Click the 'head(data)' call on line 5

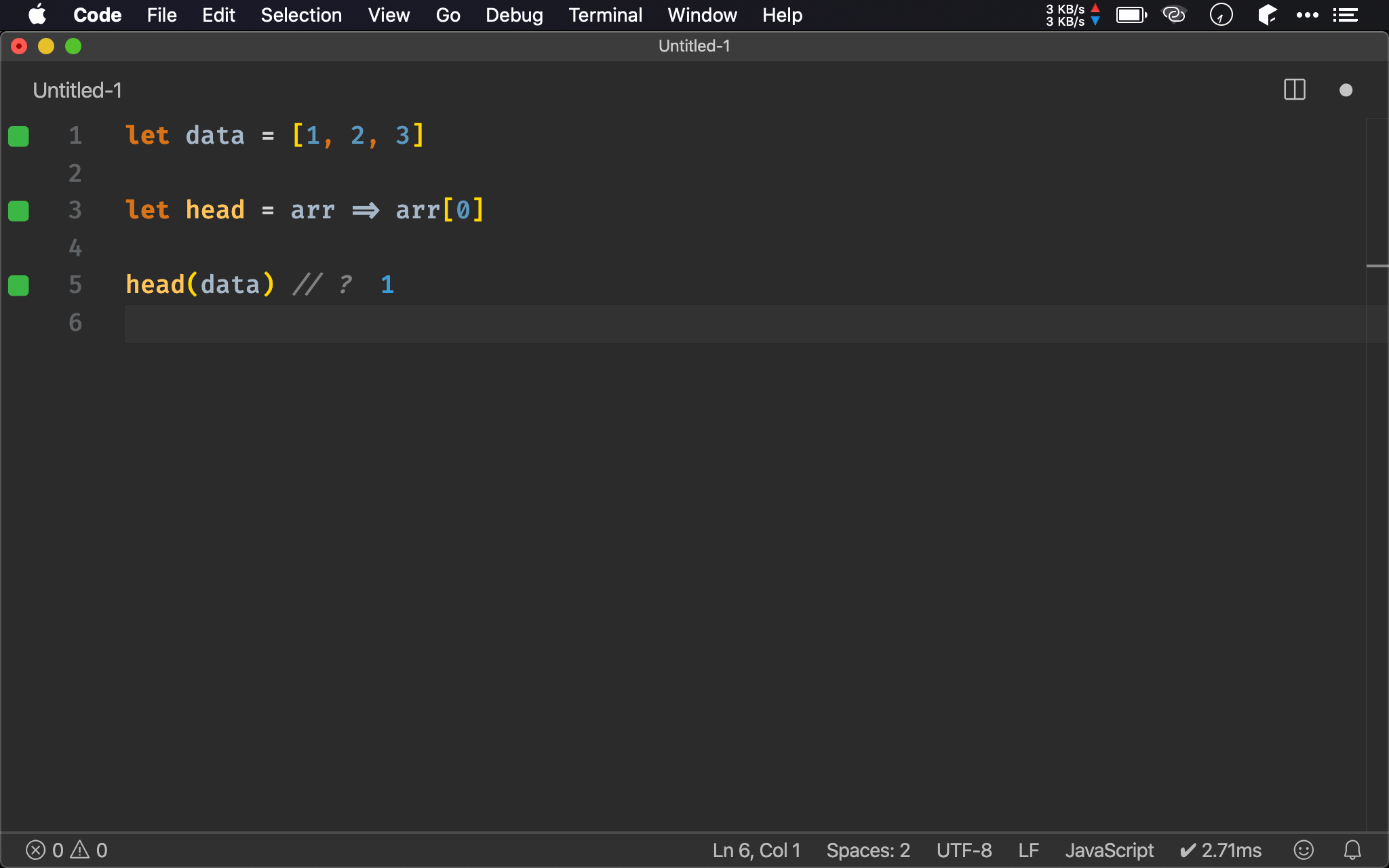click(x=200, y=285)
